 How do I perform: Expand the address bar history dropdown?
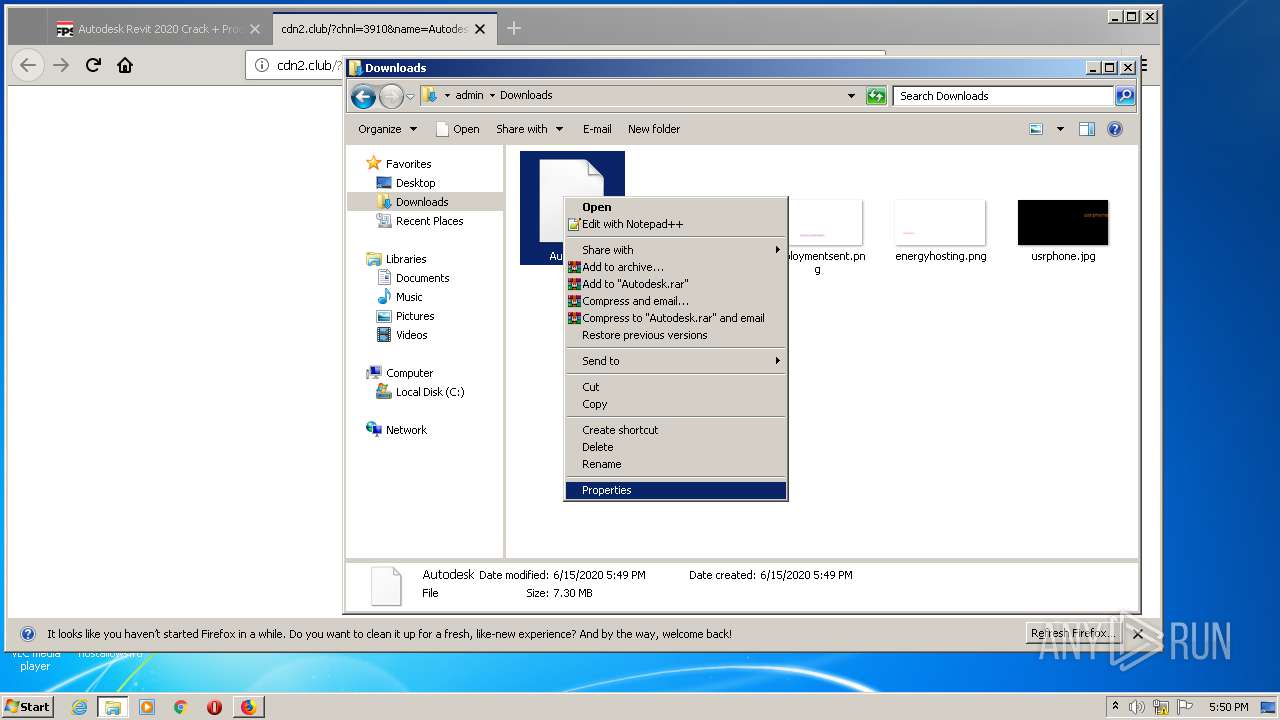(x=851, y=96)
